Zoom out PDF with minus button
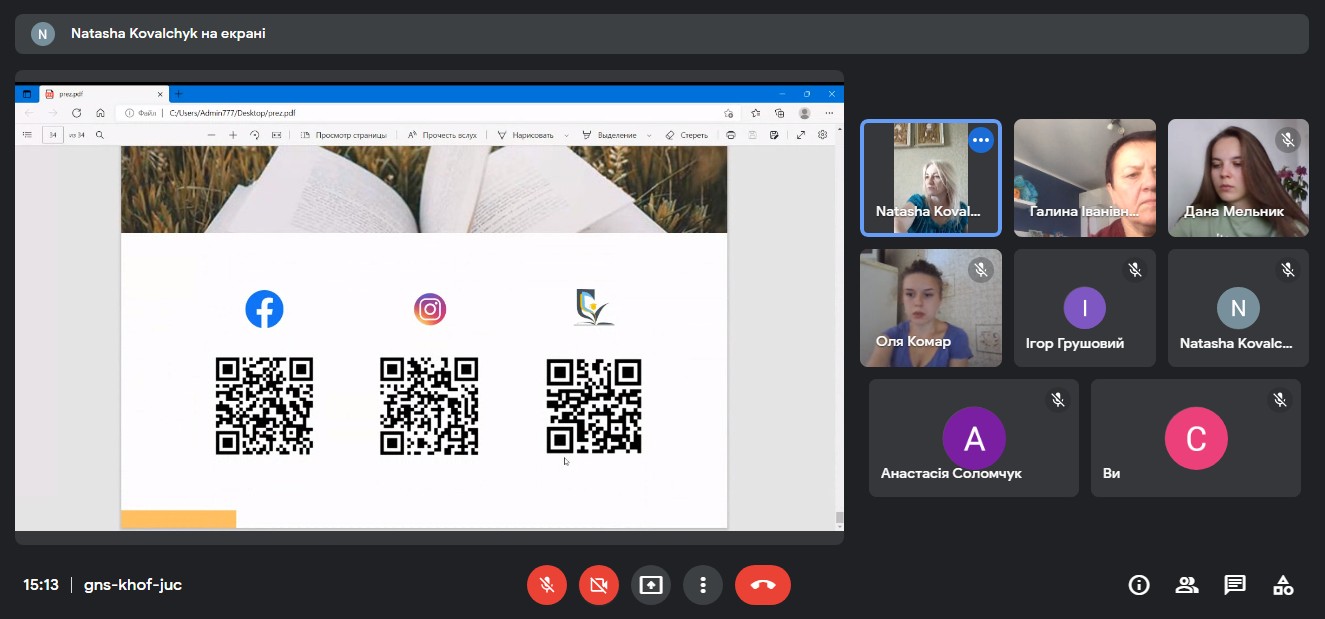Viewport: 1325px width, 619px height. pyautogui.click(x=211, y=134)
